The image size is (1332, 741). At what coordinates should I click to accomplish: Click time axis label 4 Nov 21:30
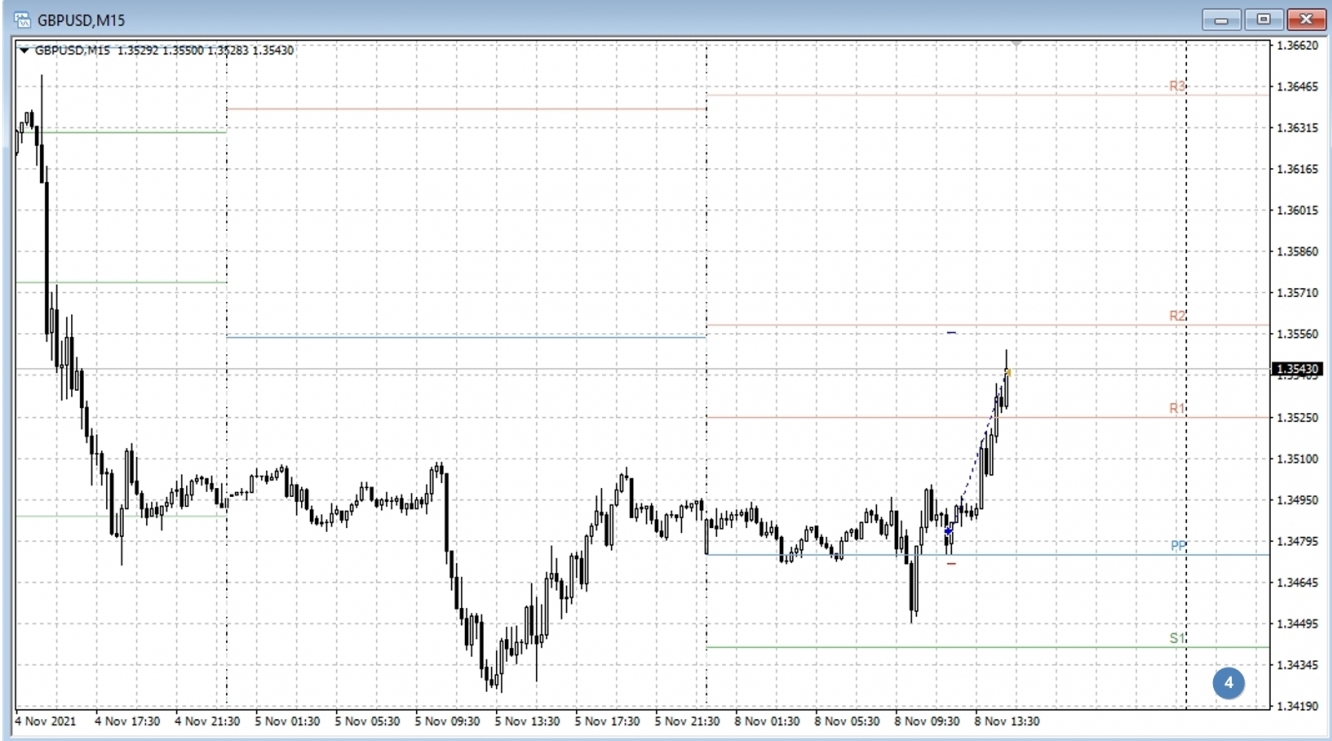(207, 720)
